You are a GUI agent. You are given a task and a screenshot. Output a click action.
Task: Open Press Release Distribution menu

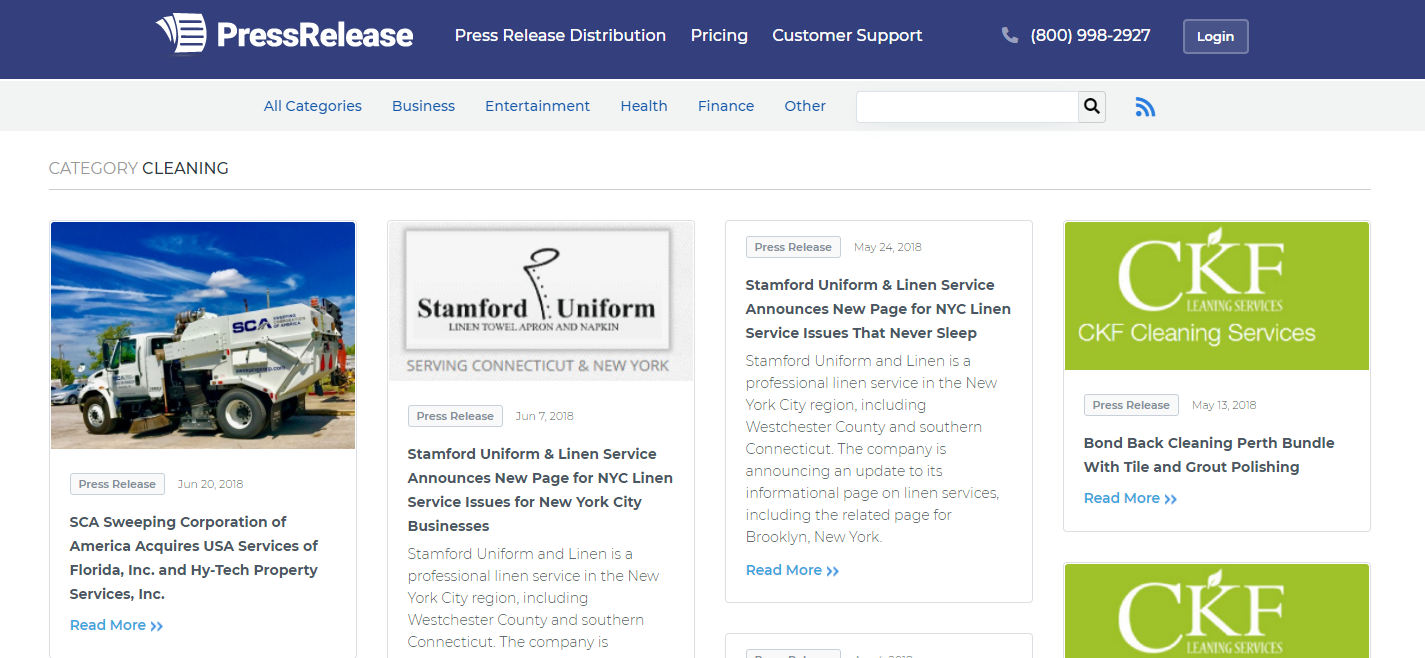560,35
